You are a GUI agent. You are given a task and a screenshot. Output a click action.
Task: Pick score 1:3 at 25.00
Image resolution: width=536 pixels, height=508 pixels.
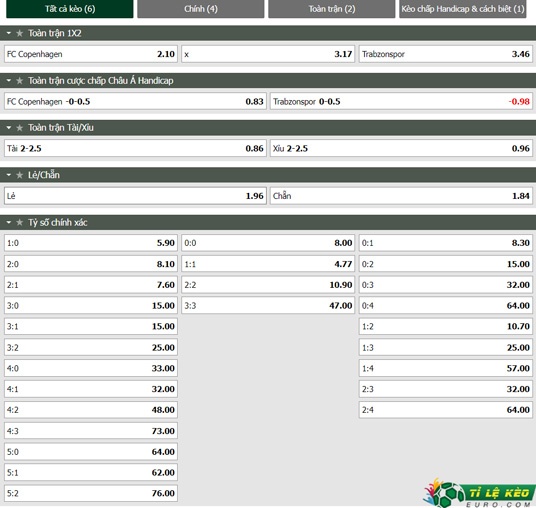pyautogui.click(x=445, y=348)
